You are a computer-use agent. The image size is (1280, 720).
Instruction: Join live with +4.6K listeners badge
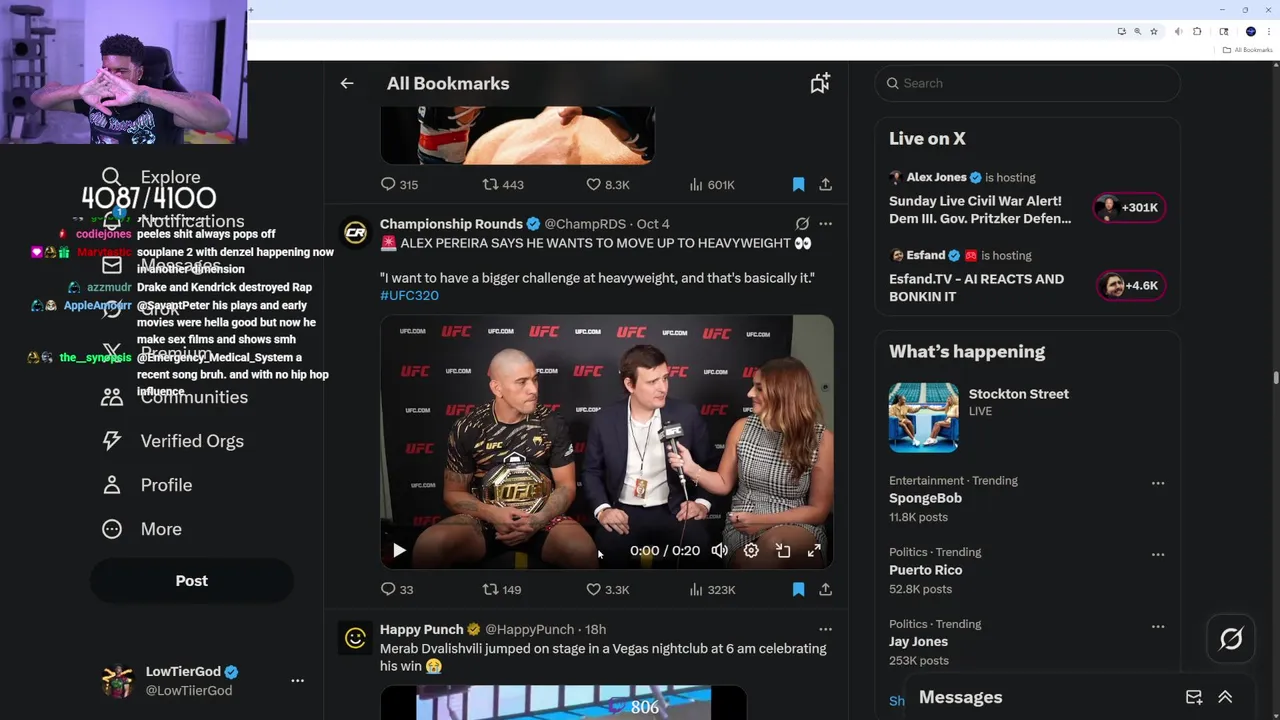pyautogui.click(x=1129, y=286)
